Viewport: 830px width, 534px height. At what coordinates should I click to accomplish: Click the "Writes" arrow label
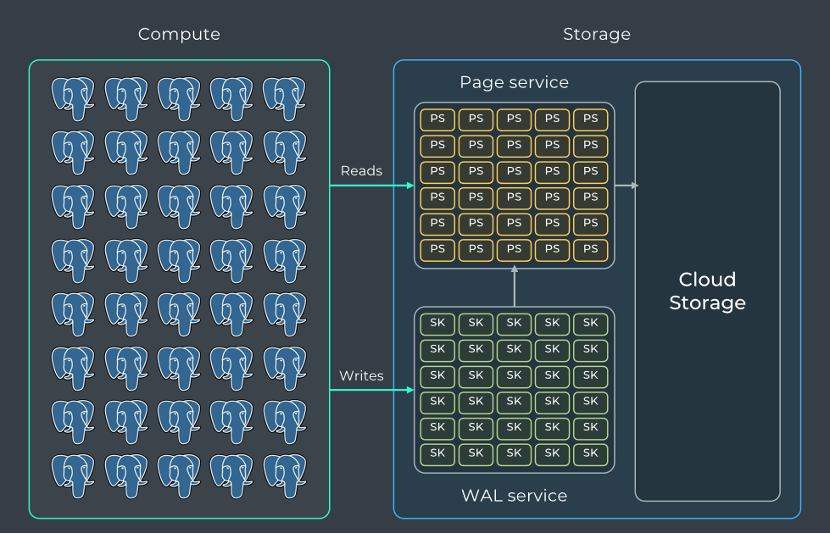(x=362, y=376)
